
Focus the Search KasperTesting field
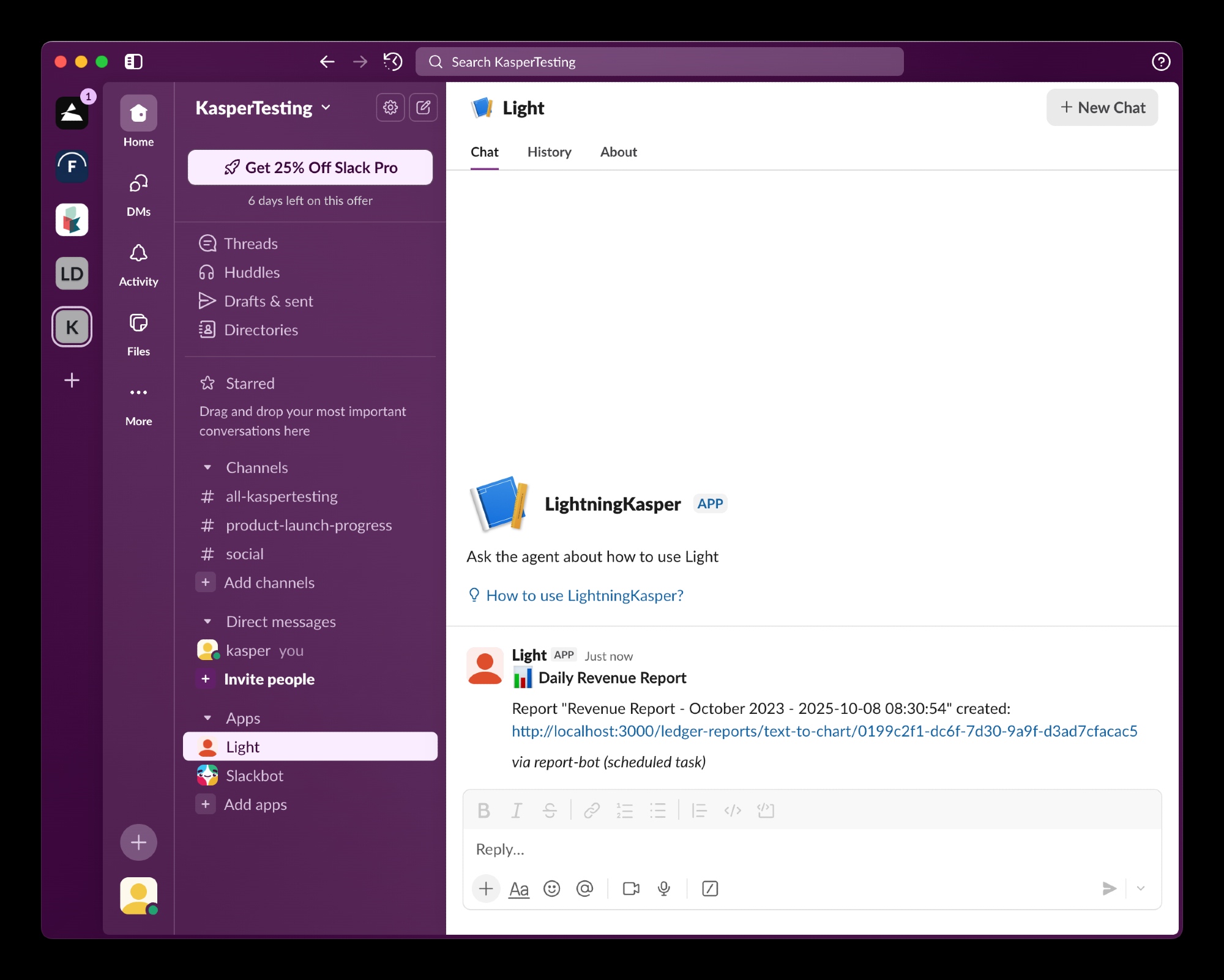tap(659, 62)
